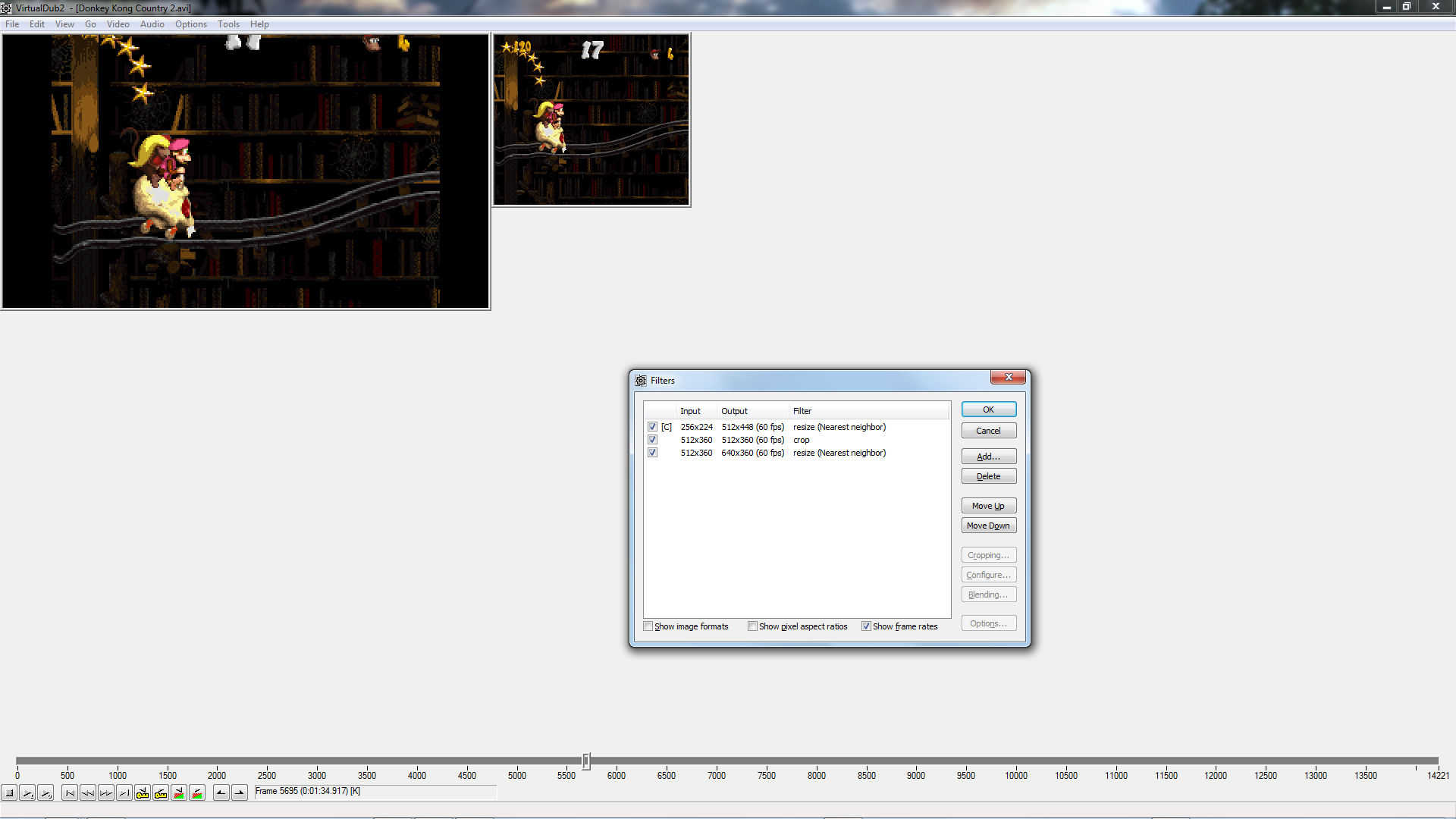Open the Help menu
This screenshot has width=1456, height=819.
259,24
